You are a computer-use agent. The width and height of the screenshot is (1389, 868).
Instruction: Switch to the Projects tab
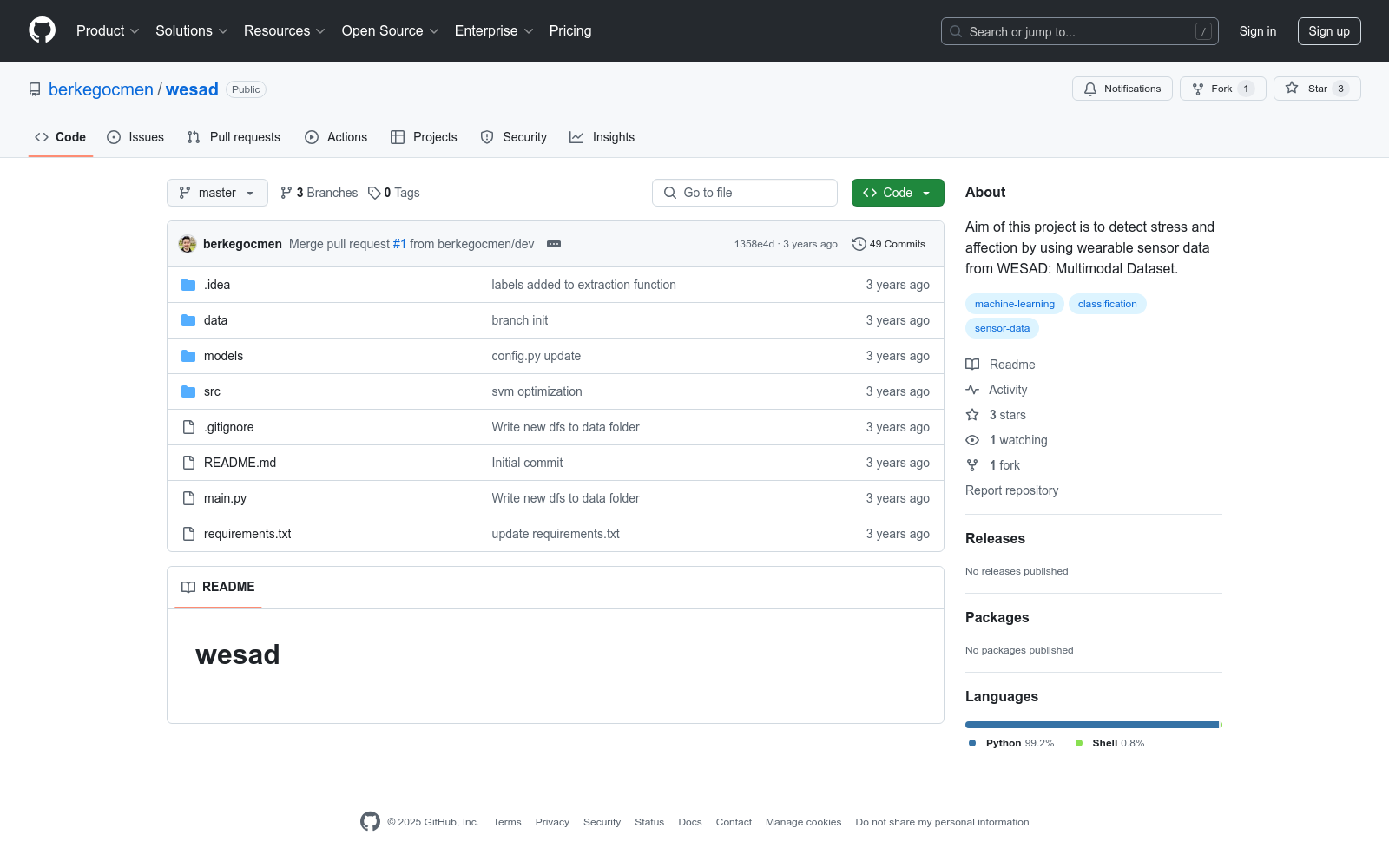tap(424, 137)
